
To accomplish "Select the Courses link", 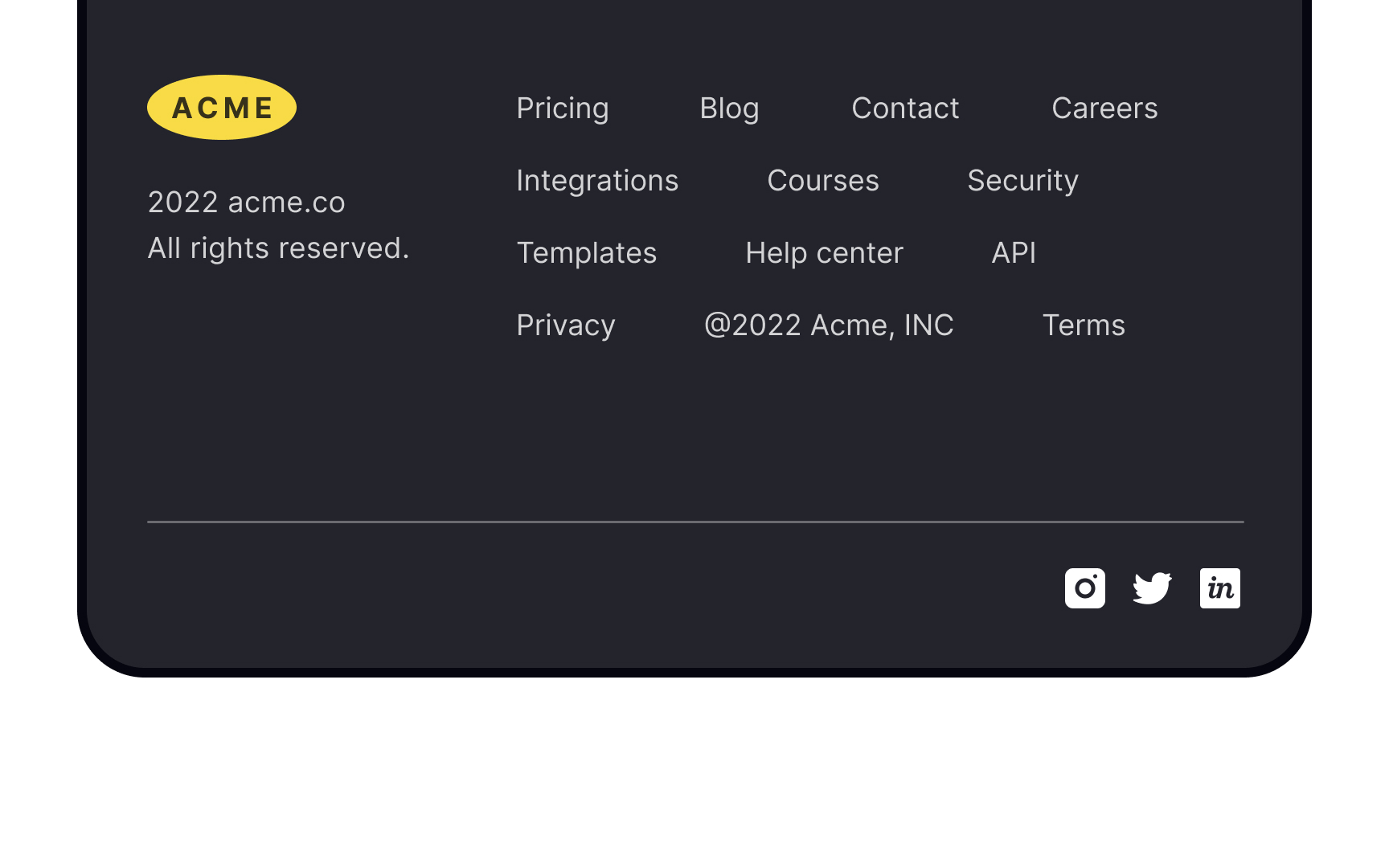I will [x=823, y=181].
